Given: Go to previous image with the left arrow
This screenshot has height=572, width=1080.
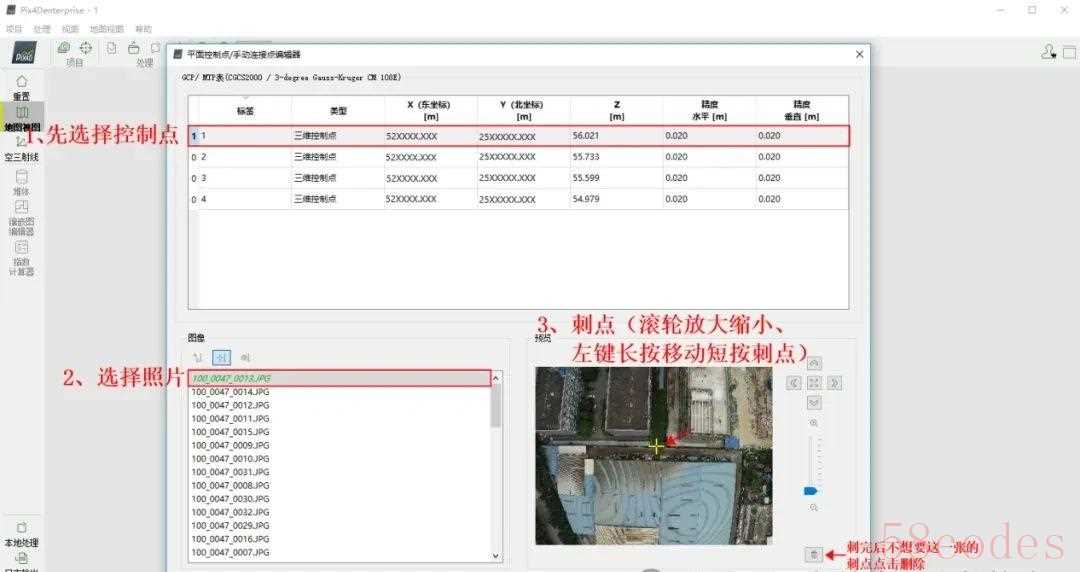Looking at the screenshot, I should [794, 382].
